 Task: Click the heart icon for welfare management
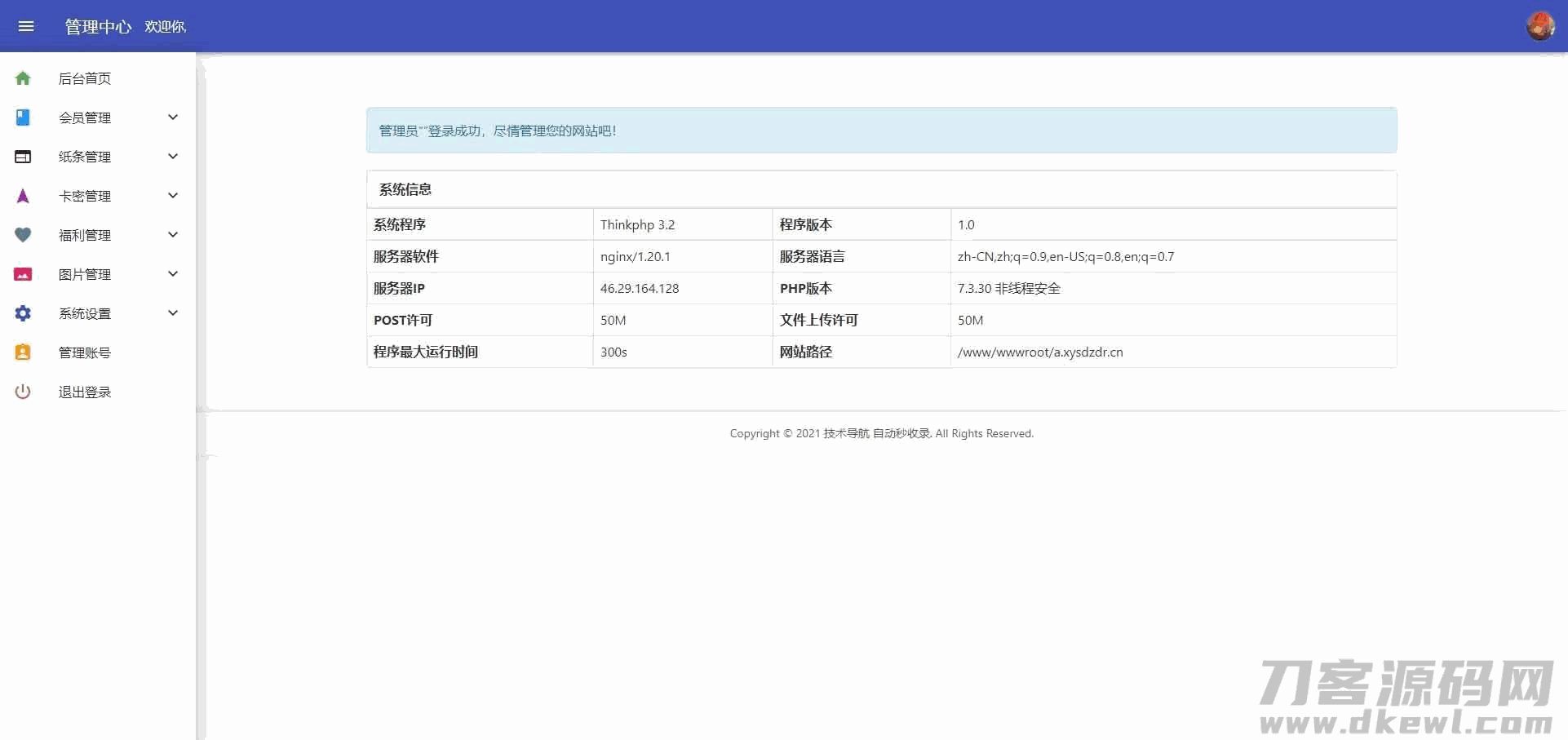tap(23, 235)
